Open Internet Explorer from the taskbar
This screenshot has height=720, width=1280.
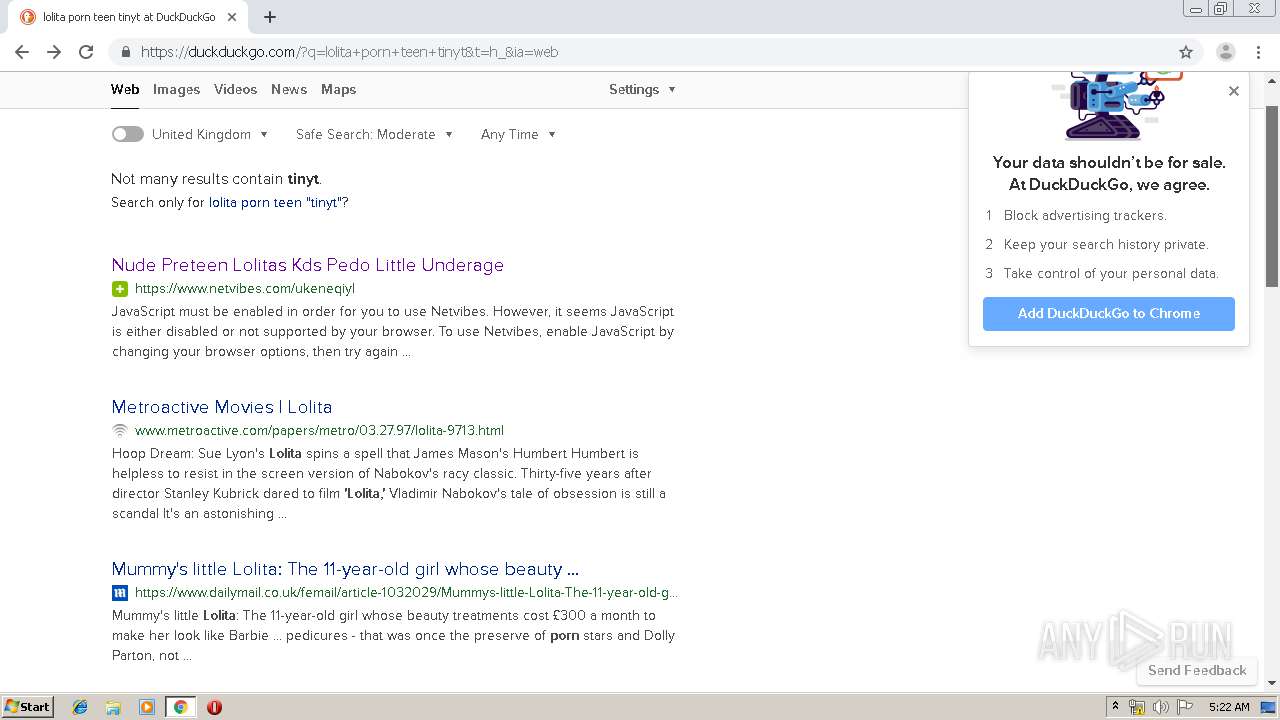pos(80,707)
